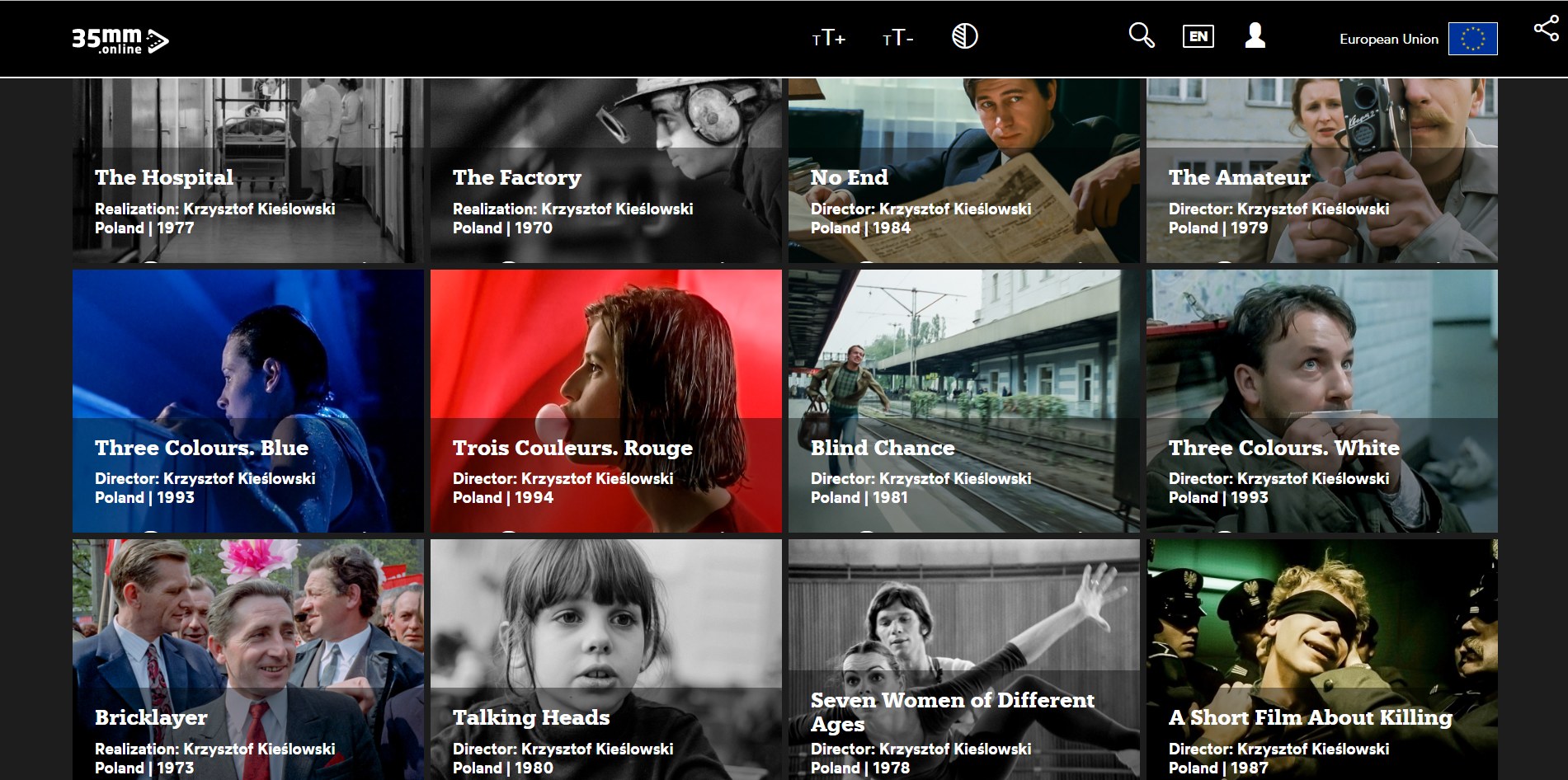Click "Poland | 1980" under Talking Heads
This screenshot has height=780, width=1568.
[x=503, y=768]
